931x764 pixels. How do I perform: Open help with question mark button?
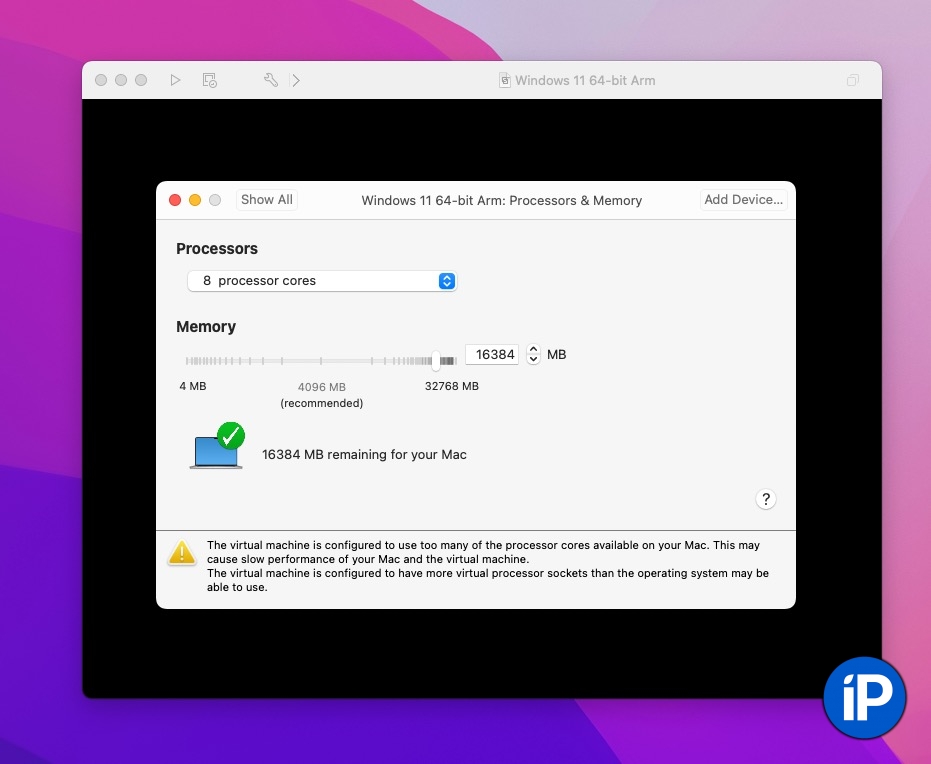click(x=766, y=499)
